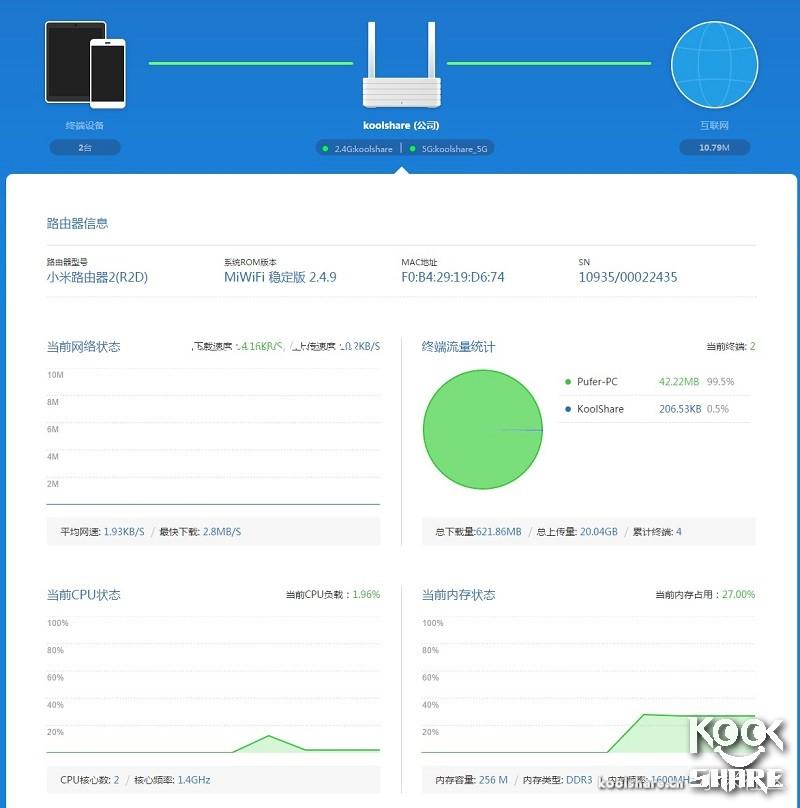Click the core frequency 1.4GHz value

(x=194, y=780)
